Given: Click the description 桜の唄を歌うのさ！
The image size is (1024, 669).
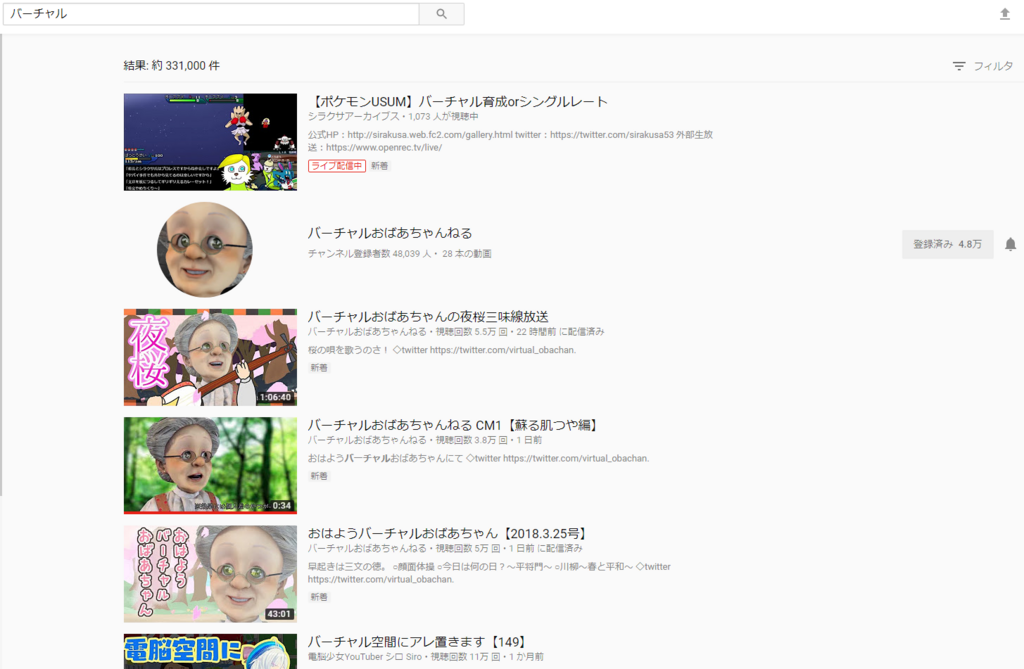Looking at the screenshot, I should click(348, 350).
